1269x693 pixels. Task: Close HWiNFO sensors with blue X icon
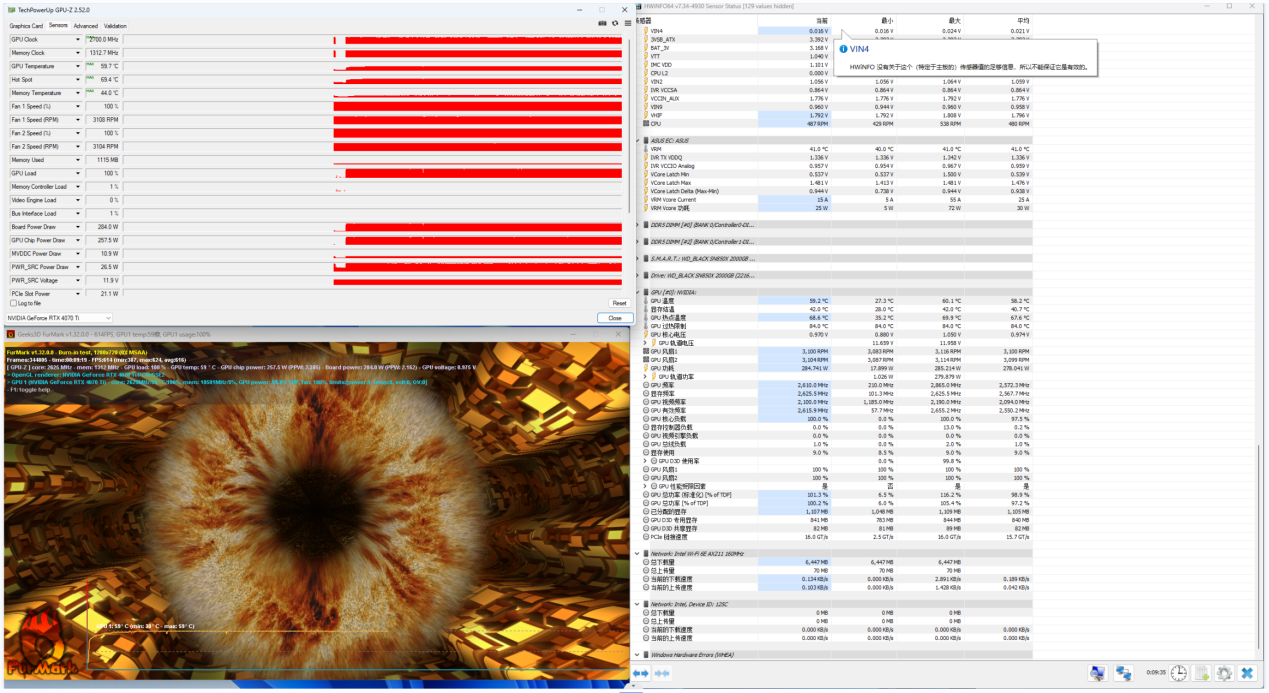coord(1247,674)
